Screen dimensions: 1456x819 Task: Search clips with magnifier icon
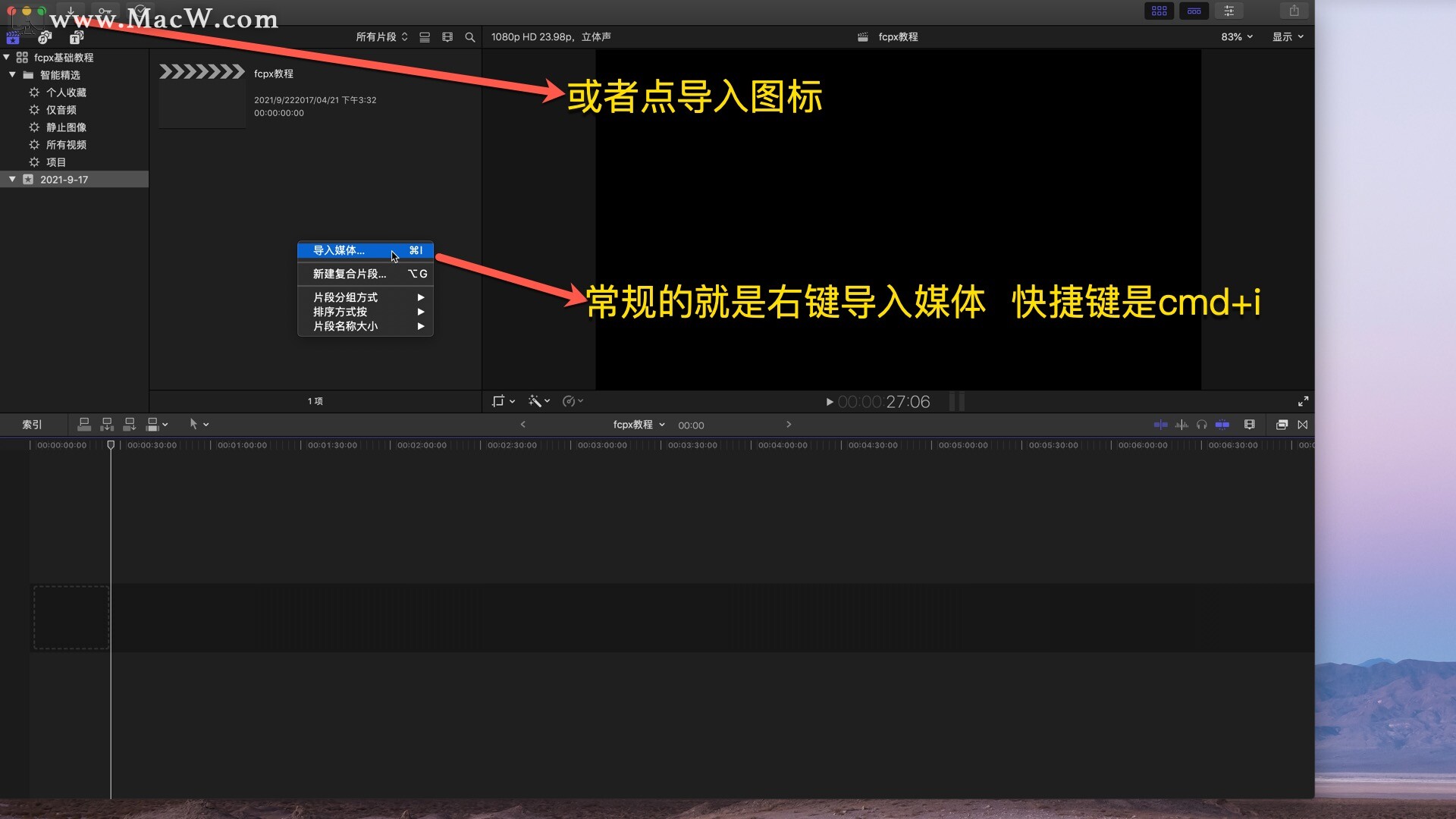(470, 37)
